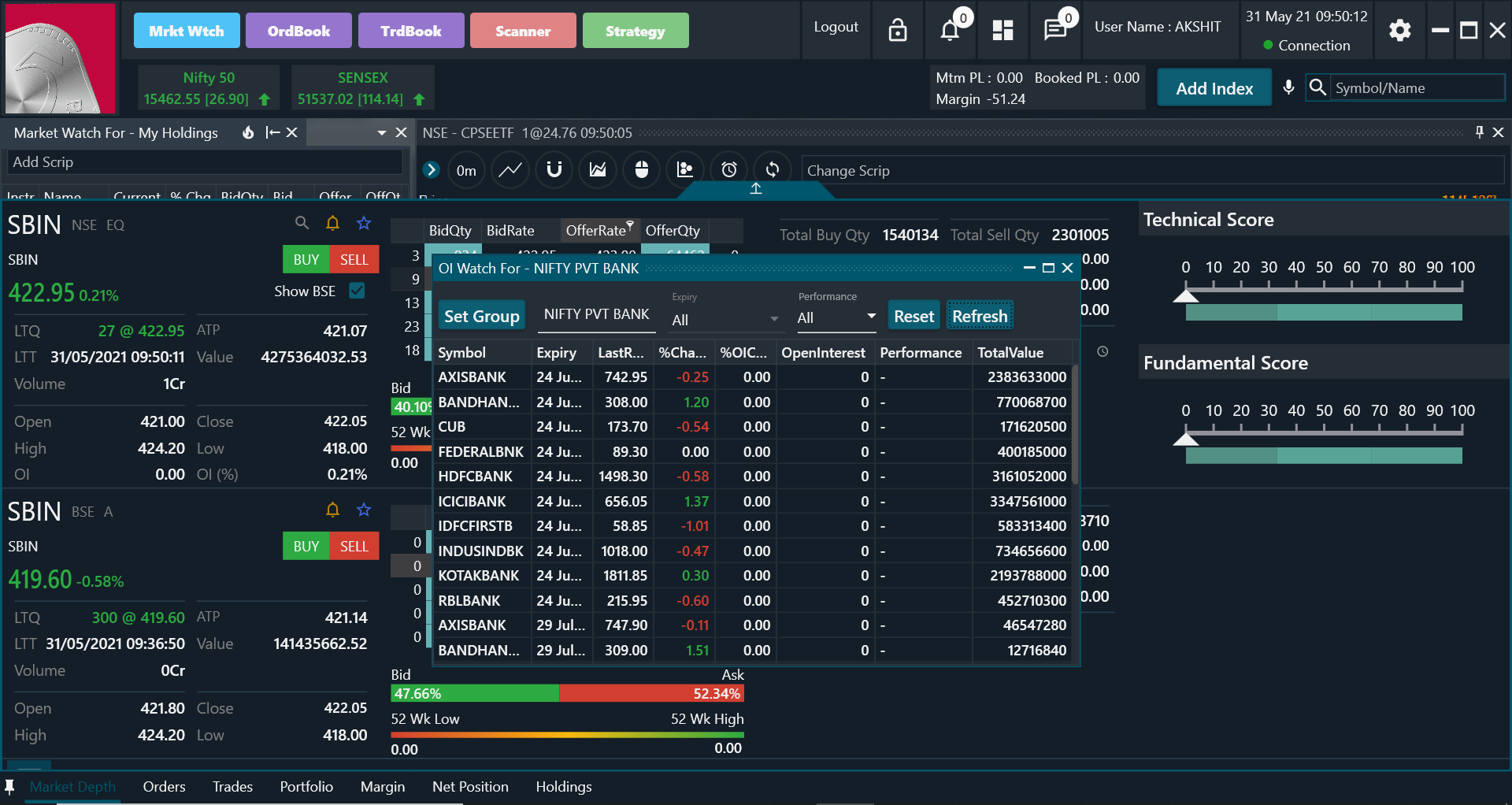Open the Scanner tab
This screenshot has width=1512, height=805.
pos(523,31)
